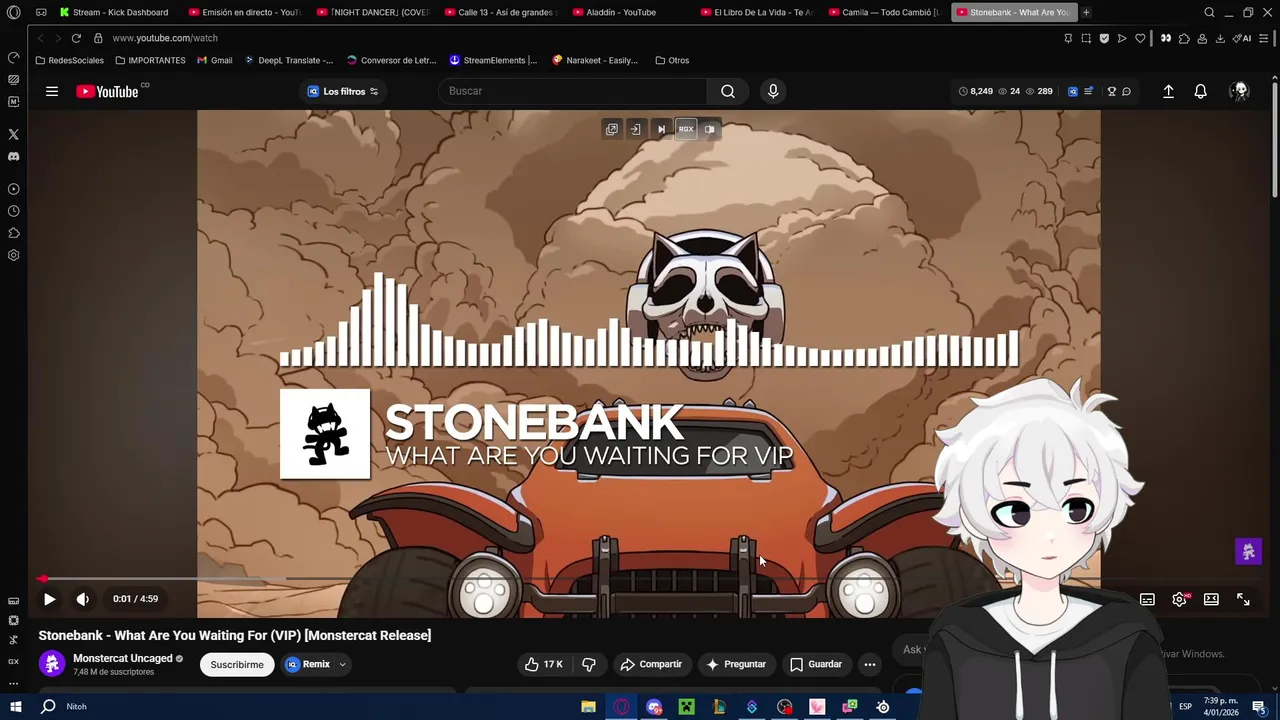Play the video with the play button
Image resolution: width=1280 pixels, height=720 pixels.
[x=49, y=599]
